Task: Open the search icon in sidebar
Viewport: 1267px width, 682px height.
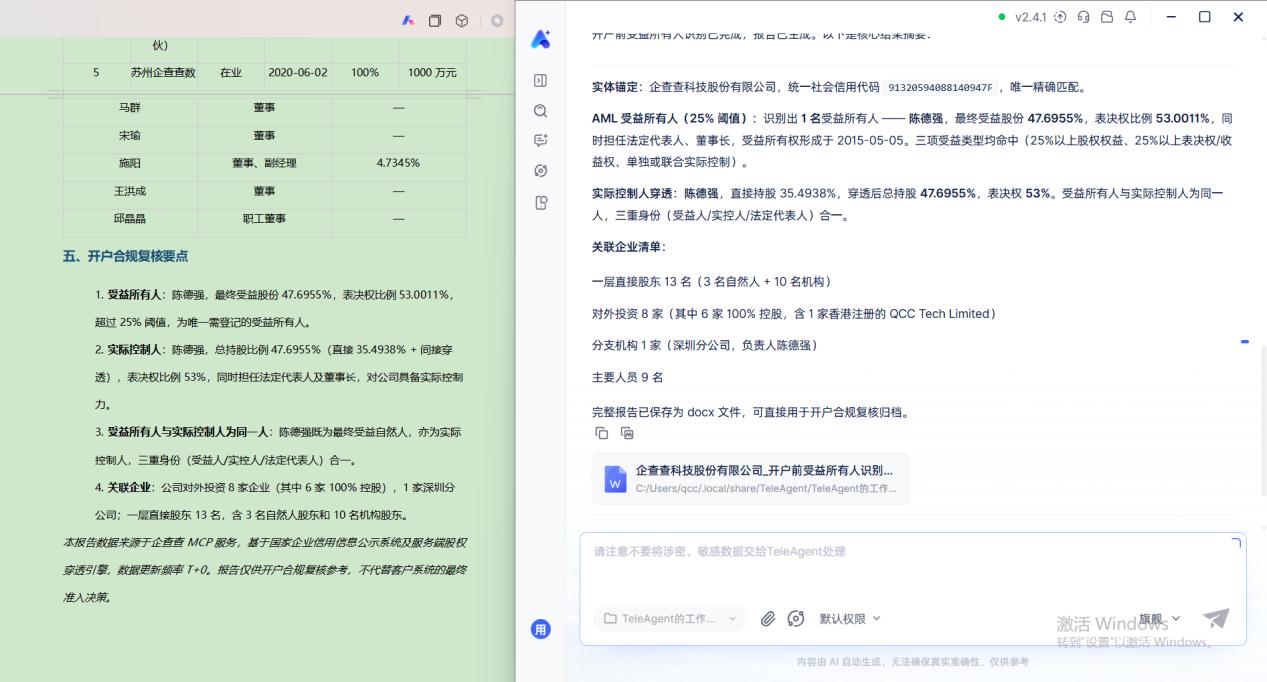Action: tap(541, 111)
